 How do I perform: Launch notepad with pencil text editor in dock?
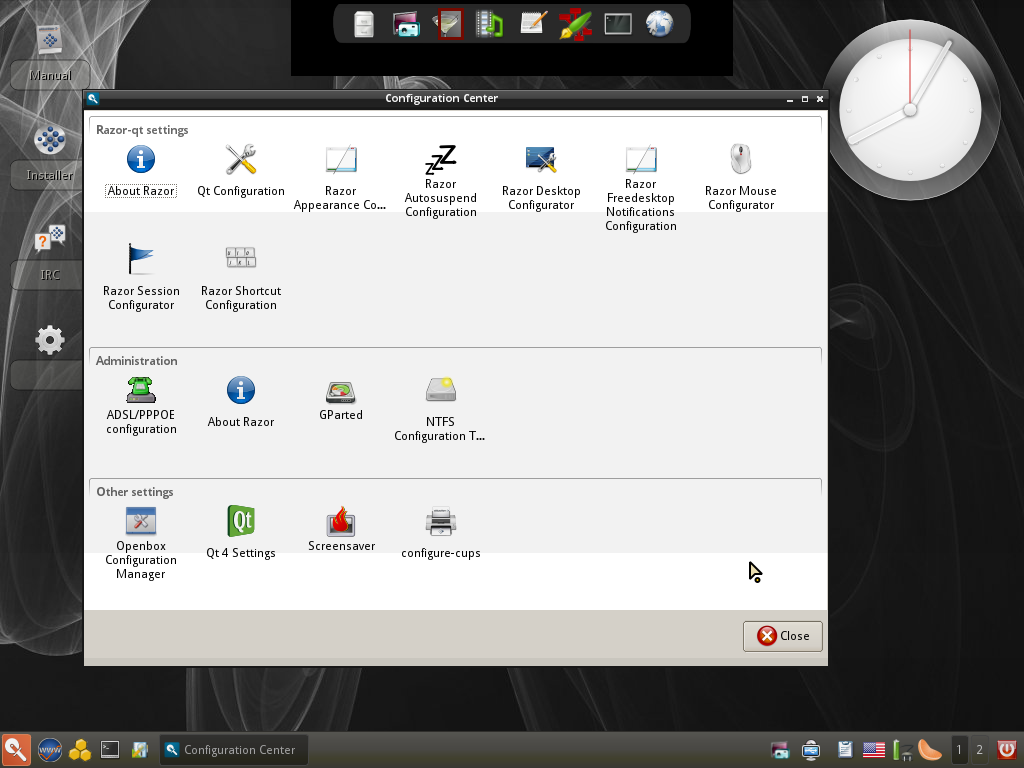(533, 24)
